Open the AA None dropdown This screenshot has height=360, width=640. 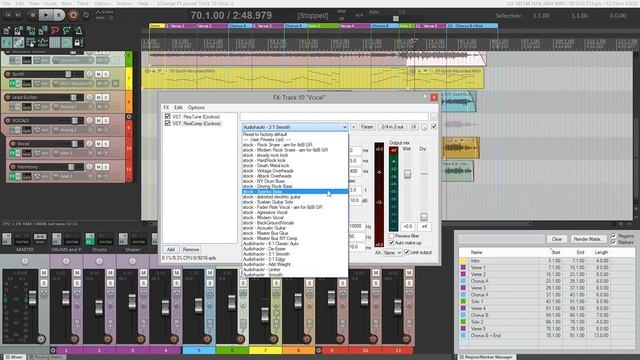[392, 253]
